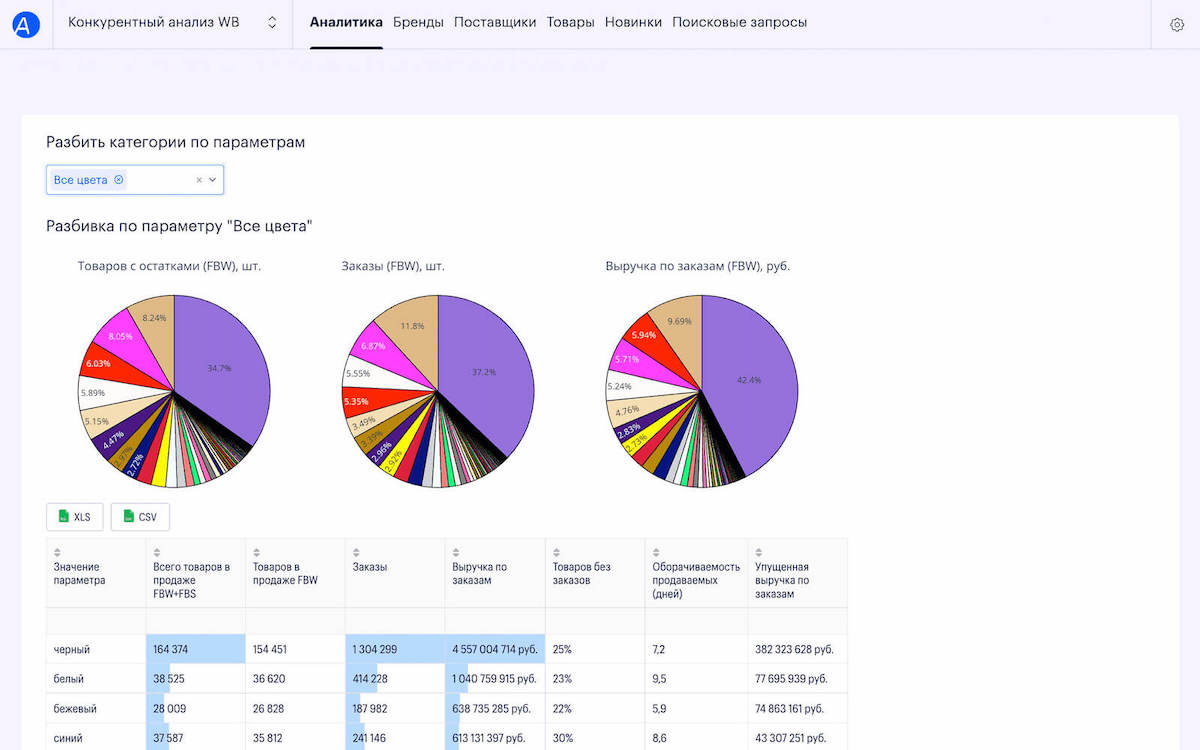Remove the 'Все цвета' tag chip
Screen dimensions: 1200x750
(x=119, y=180)
